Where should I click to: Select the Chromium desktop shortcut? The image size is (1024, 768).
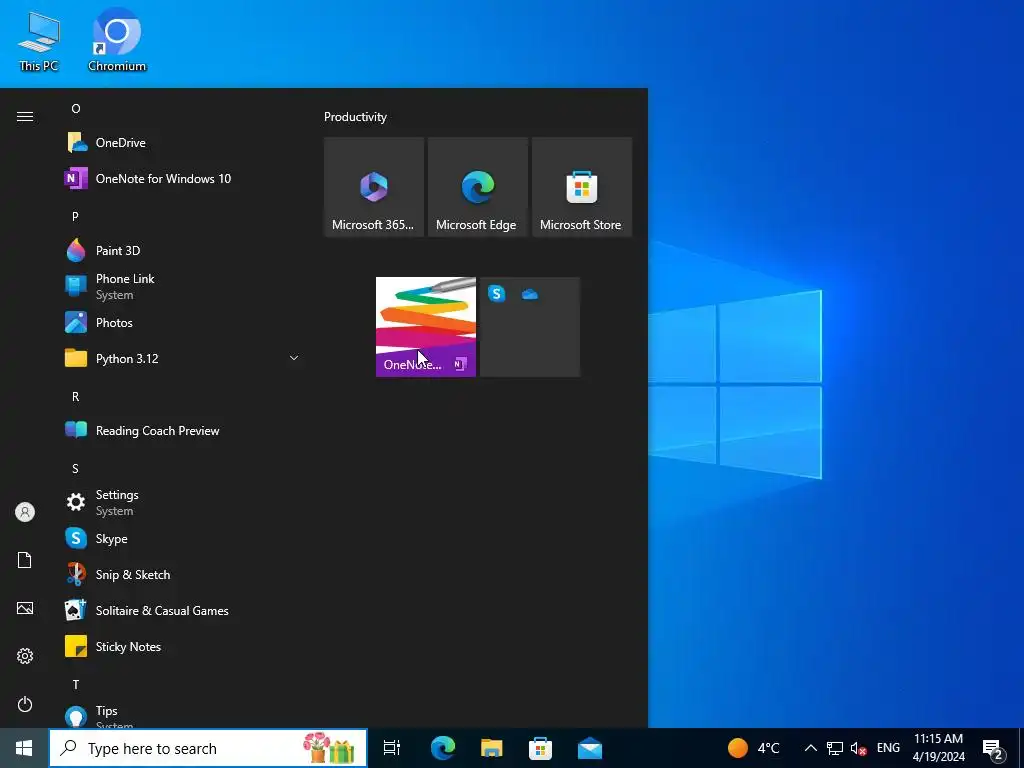(117, 40)
